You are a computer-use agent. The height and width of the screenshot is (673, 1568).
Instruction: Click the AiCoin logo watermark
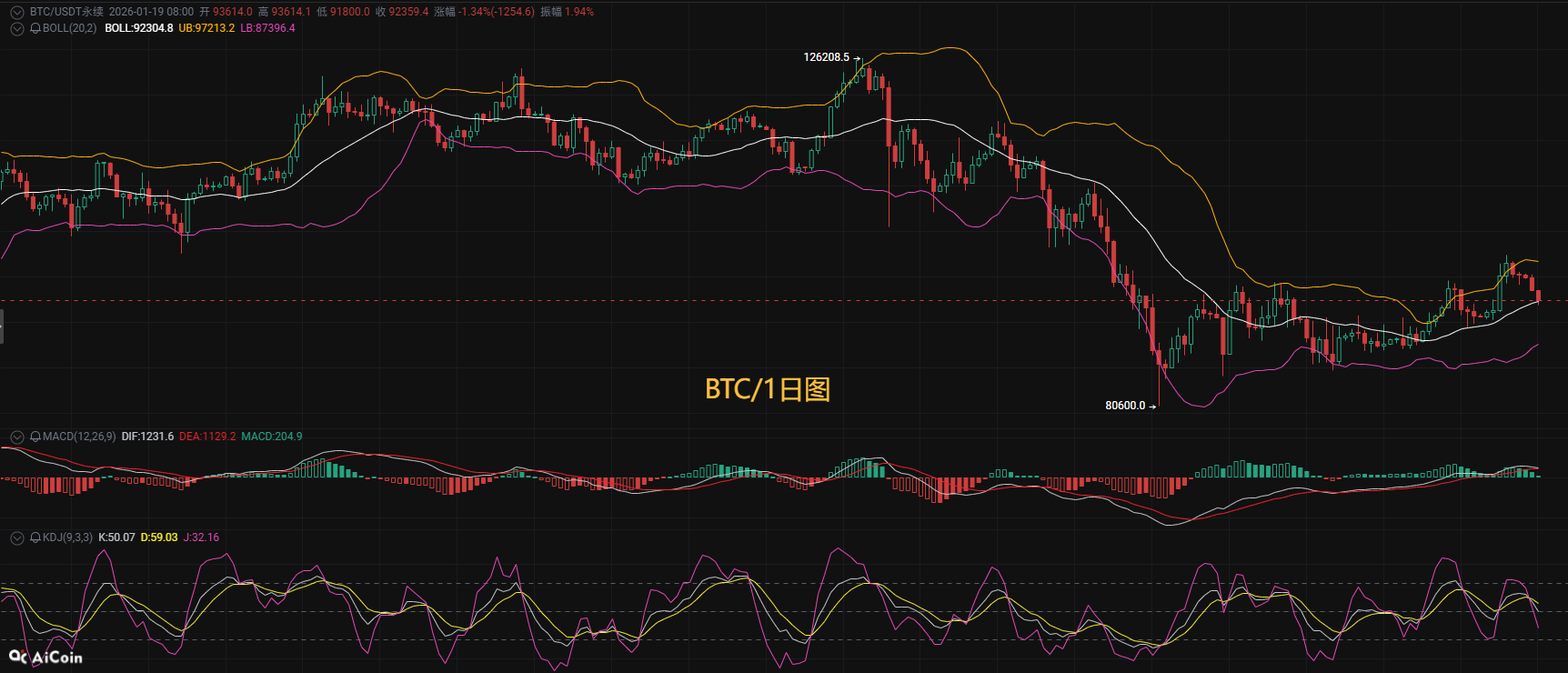point(45,657)
